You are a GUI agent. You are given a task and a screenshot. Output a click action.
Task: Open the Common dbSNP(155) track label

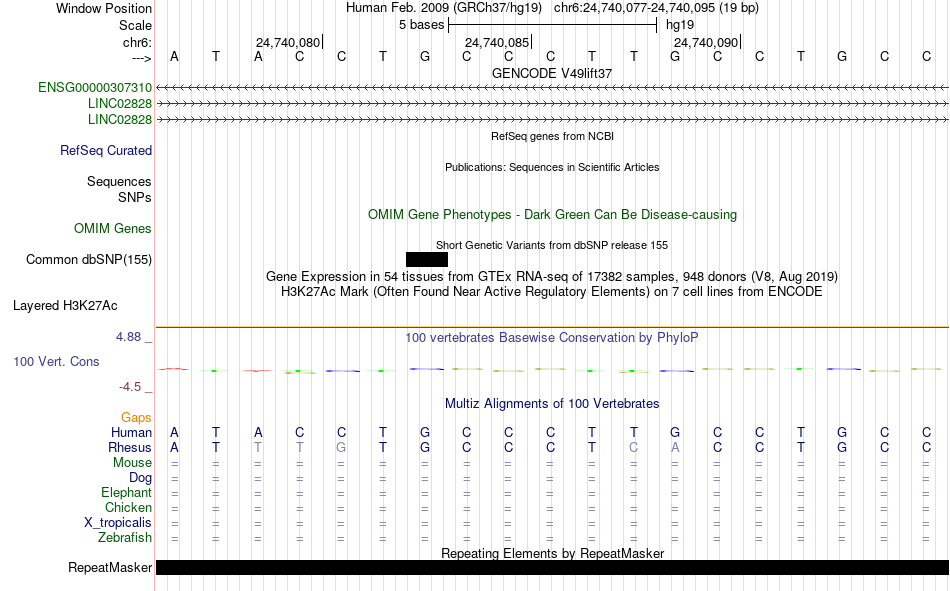click(89, 259)
